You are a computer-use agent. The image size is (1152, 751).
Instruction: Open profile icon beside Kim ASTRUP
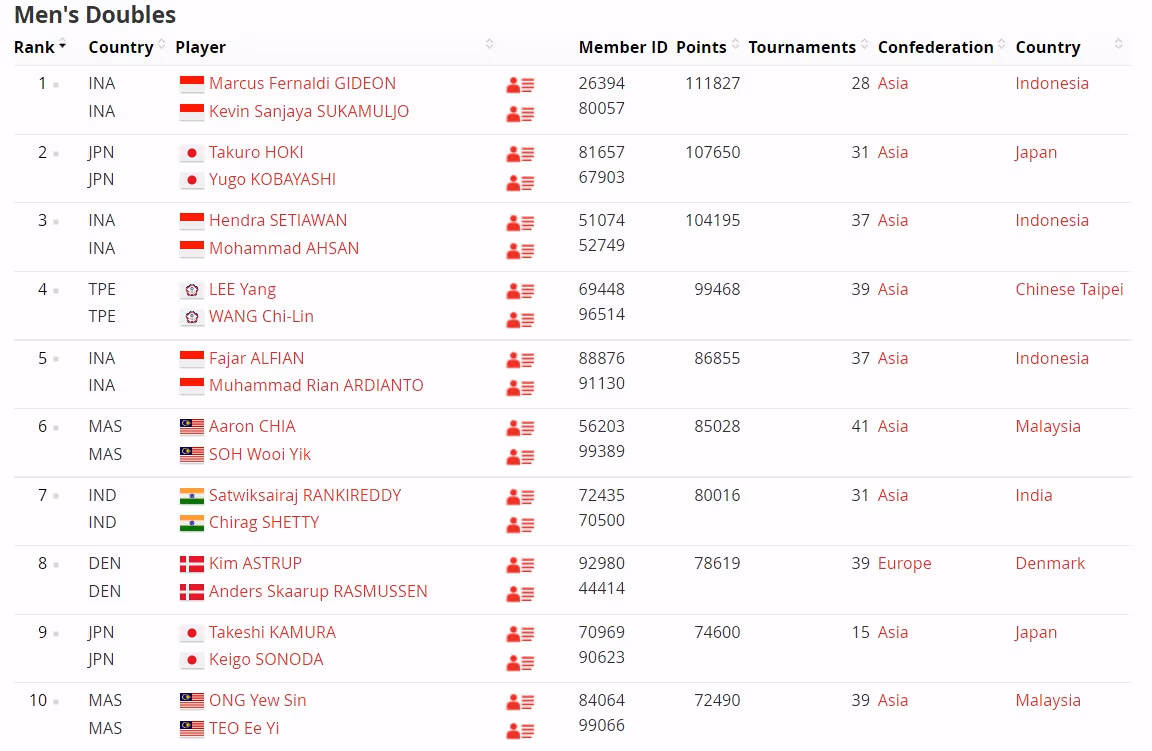point(520,565)
